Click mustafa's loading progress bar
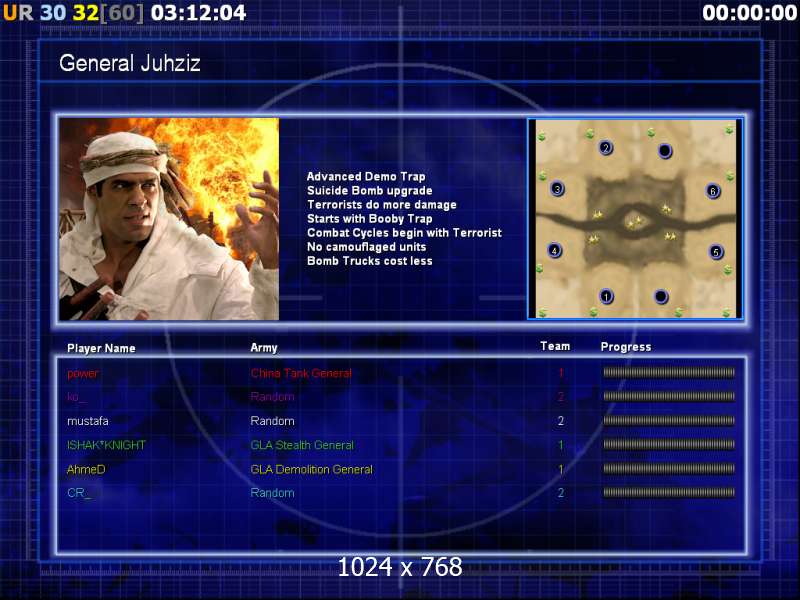 pos(669,420)
